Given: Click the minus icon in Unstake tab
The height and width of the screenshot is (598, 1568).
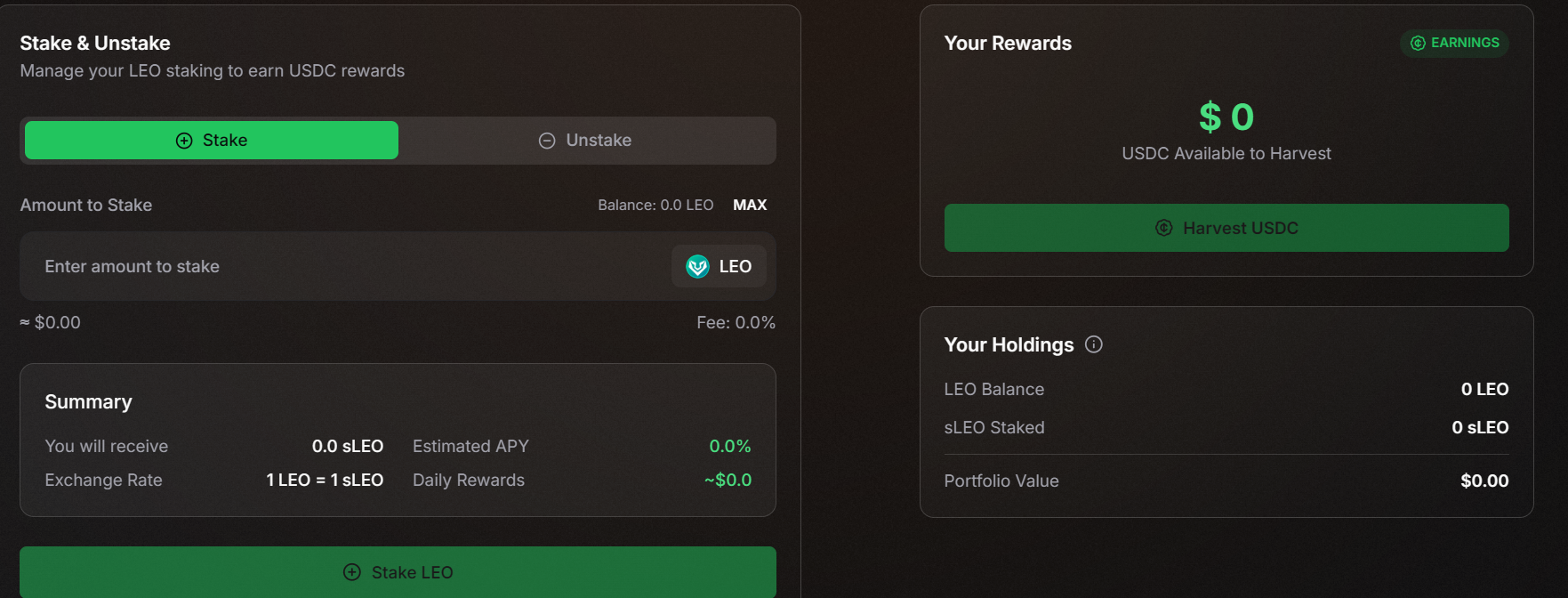Looking at the screenshot, I should click(x=547, y=141).
